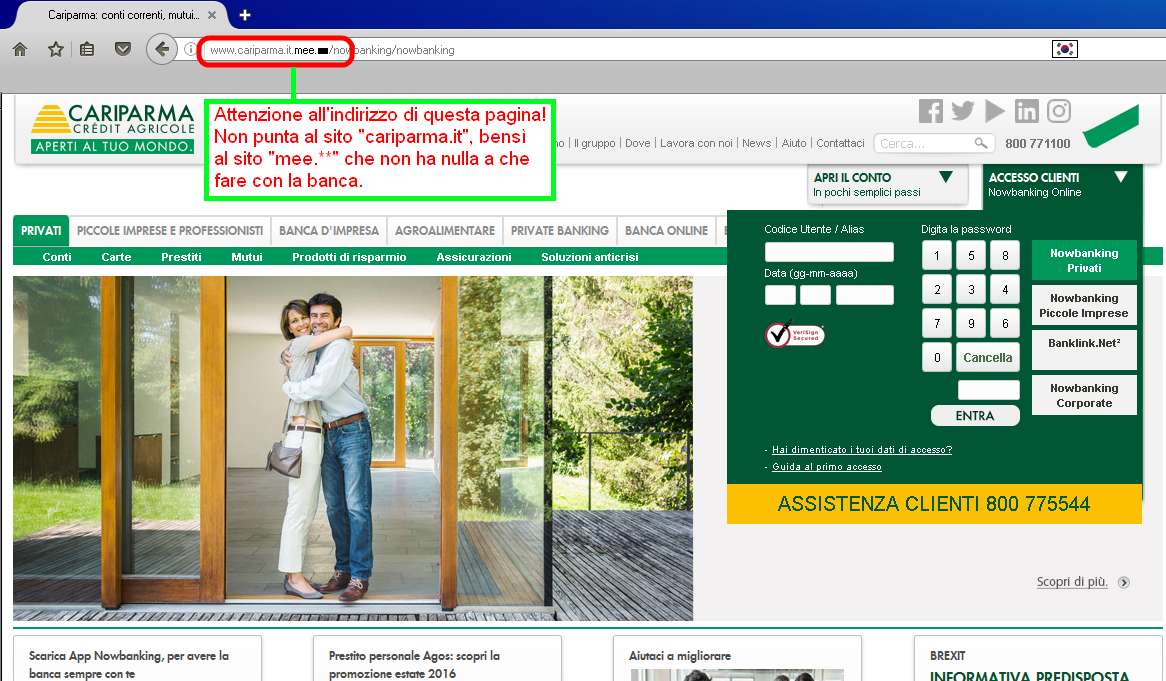Viewport: 1166px width, 681px height.
Task: Open the Banca Online tab
Action: tap(666, 231)
